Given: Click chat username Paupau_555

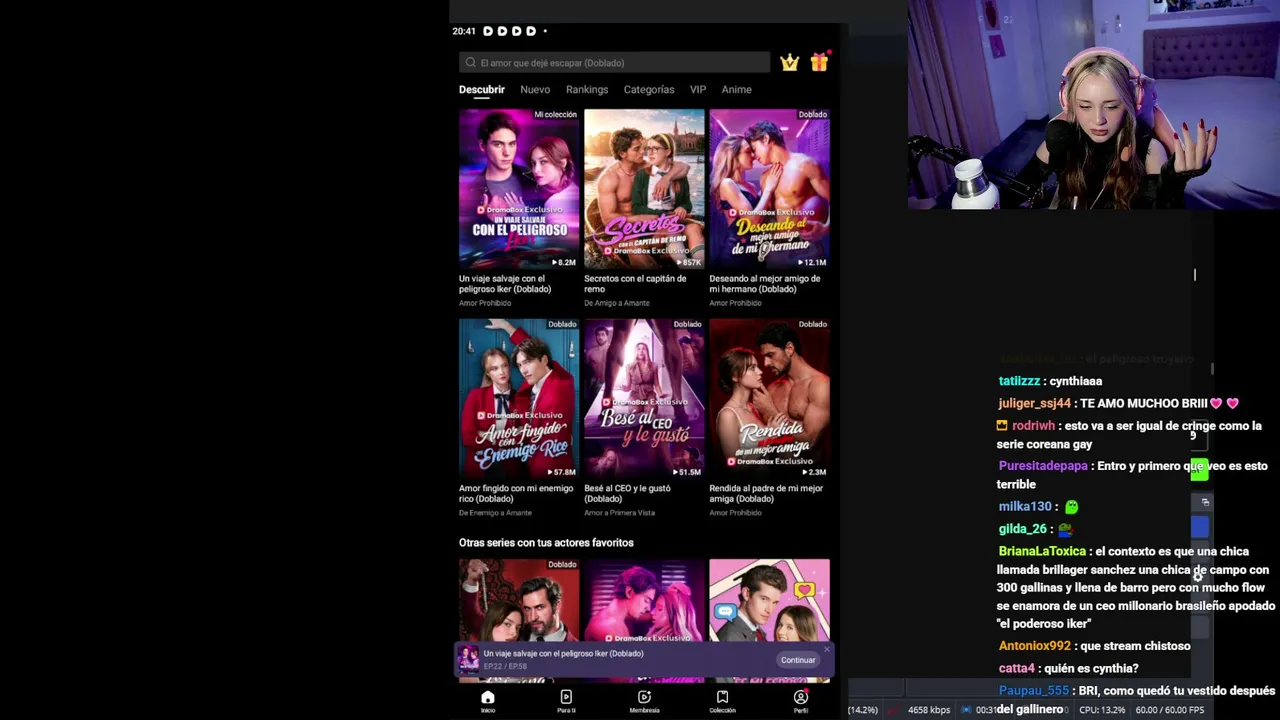Looking at the screenshot, I should 1034,690.
